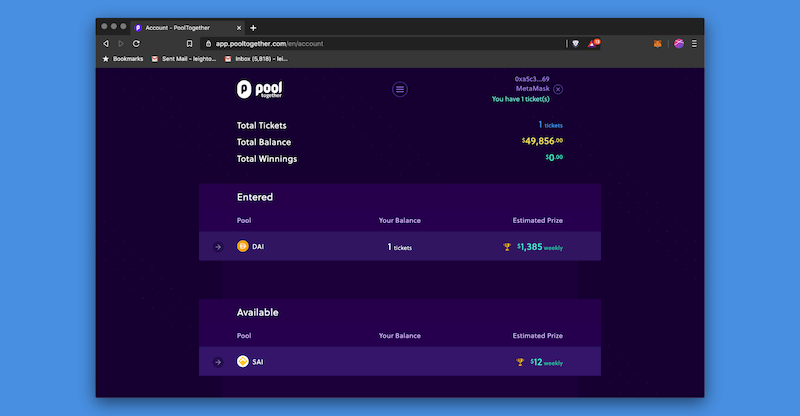Click the Brave Shields lion icon
Viewport: 800px width, 416px height.
[576, 44]
